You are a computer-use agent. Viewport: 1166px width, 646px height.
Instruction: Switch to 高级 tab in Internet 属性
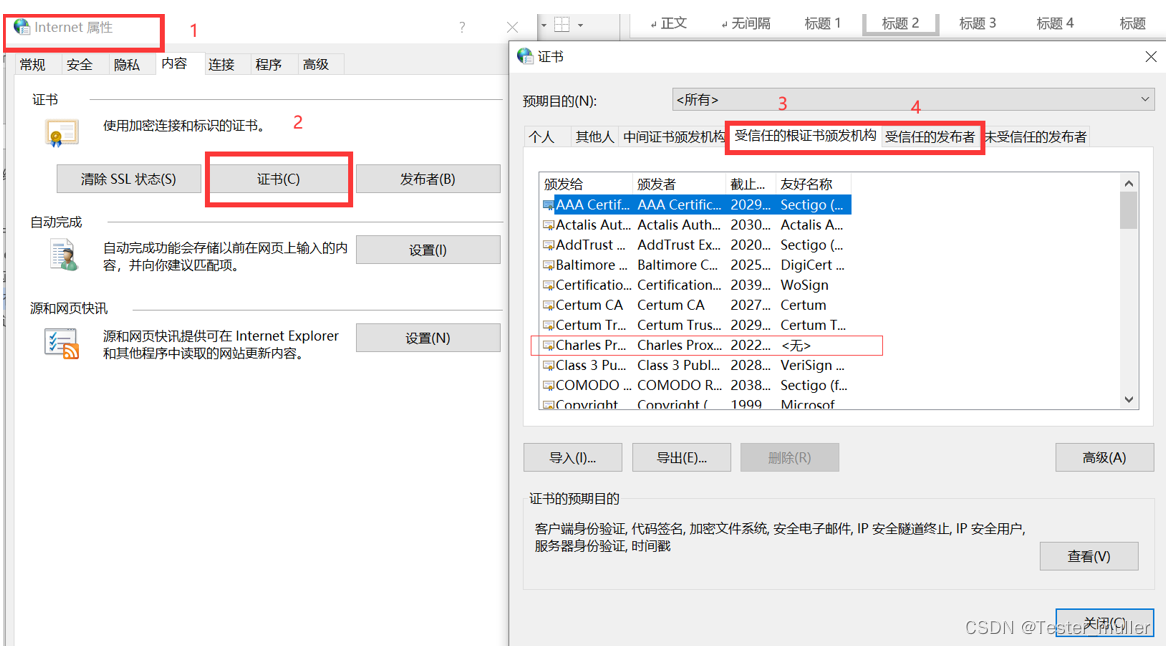tap(316, 65)
